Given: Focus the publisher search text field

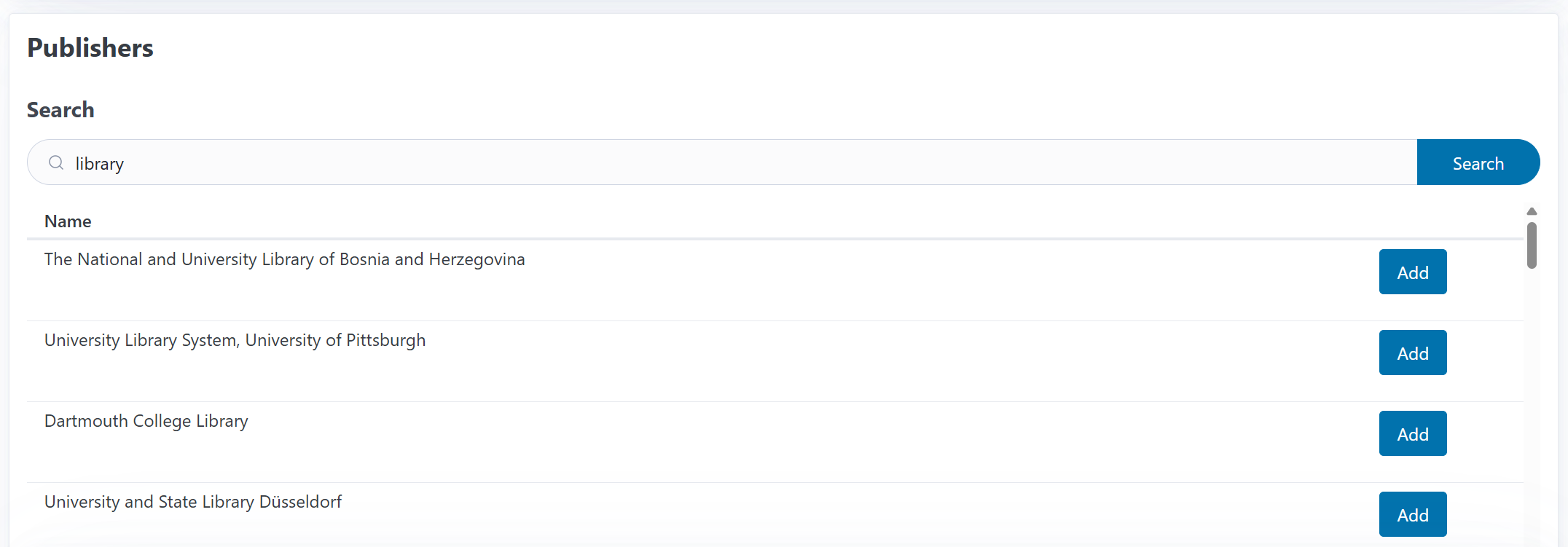Looking at the screenshot, I should [x=729, y=162].
